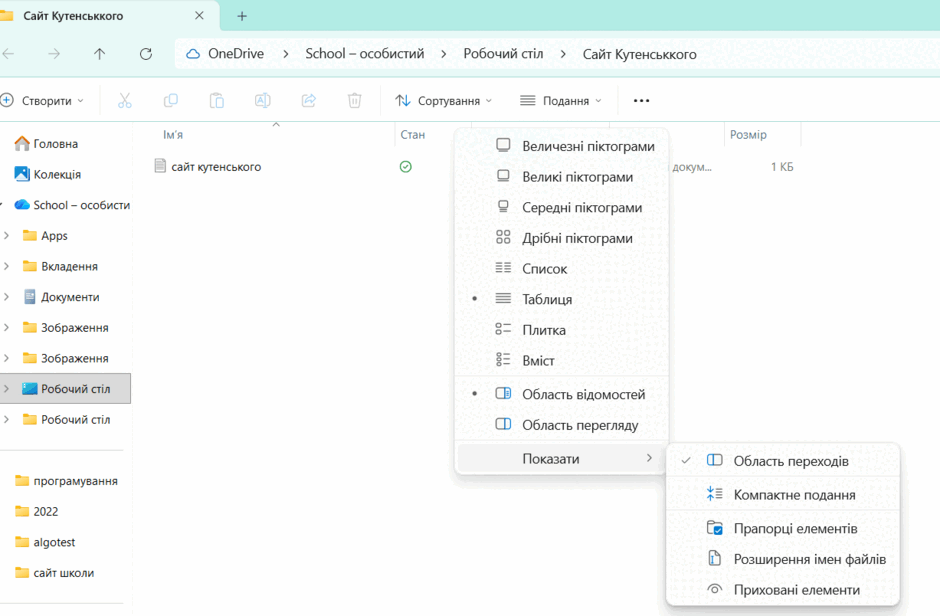Select the сайт кутенського file
Image resolution: width=940 pixels, height=616 pixels.
pyautogui.click(x=216, y=167)
